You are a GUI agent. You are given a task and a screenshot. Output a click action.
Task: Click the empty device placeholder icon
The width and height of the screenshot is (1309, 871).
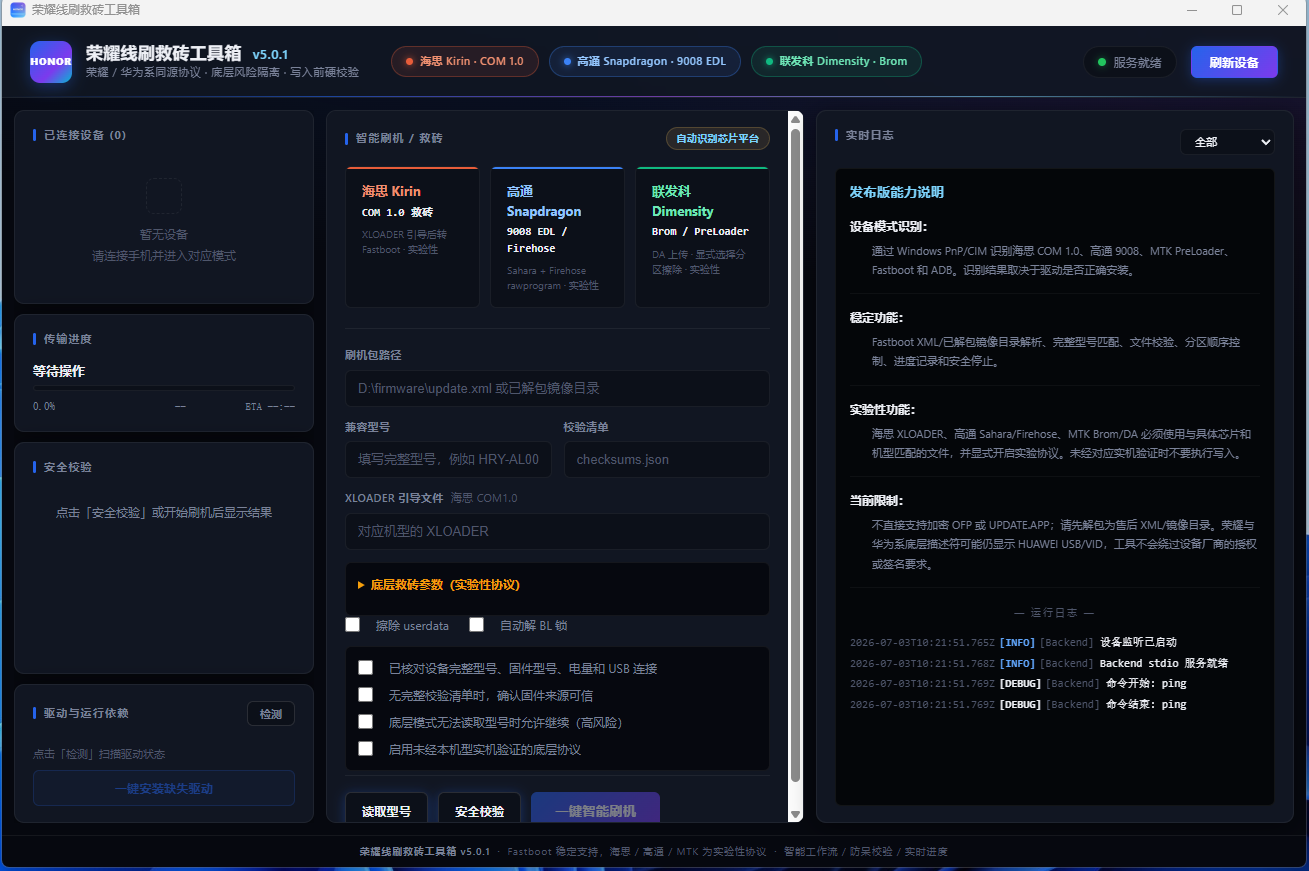pyautogui.click(x=164, y=196)
